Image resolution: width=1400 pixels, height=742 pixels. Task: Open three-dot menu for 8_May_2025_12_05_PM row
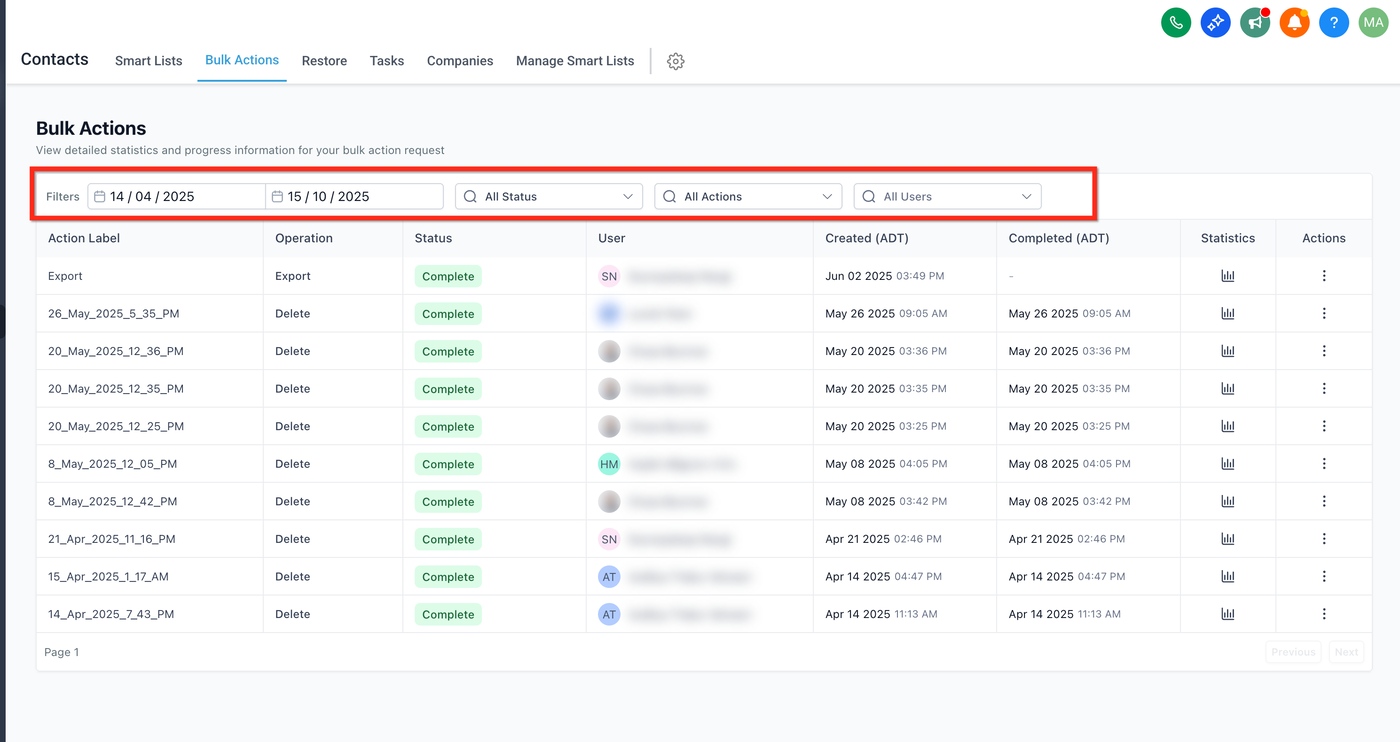(x=1324, y=464)
